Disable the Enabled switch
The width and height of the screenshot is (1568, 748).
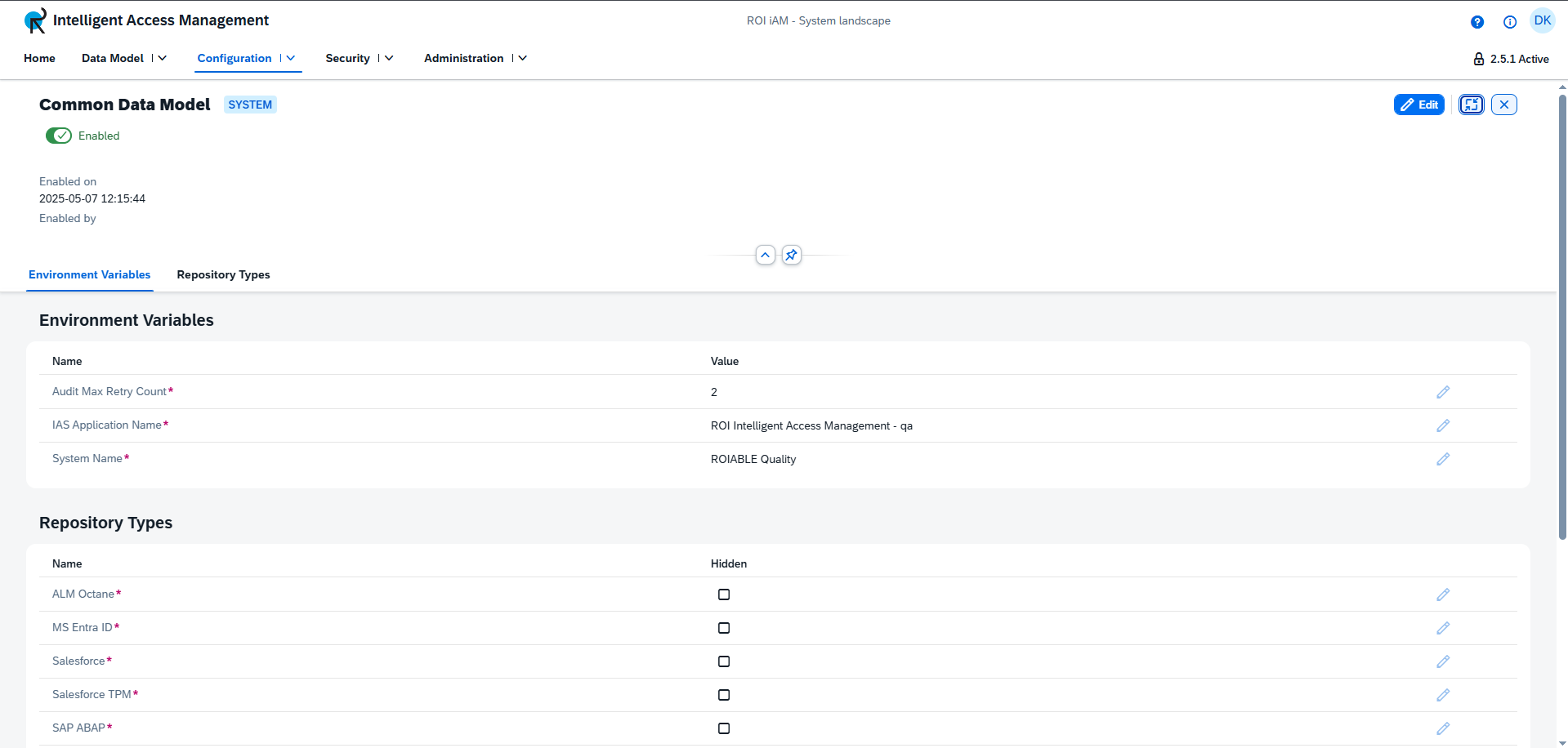point(60,136)
